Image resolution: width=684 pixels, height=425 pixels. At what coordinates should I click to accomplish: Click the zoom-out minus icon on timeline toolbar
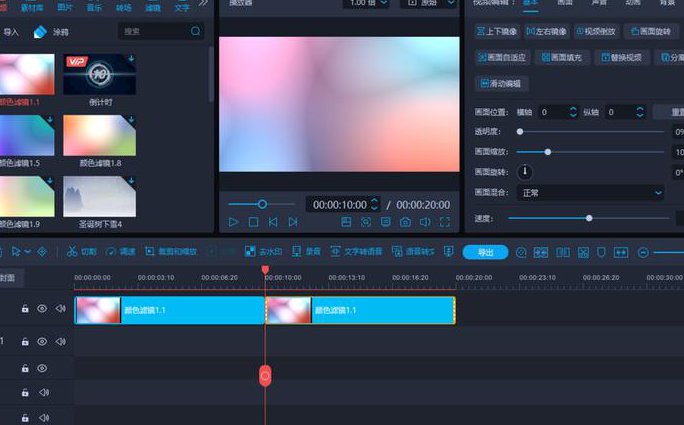tap(643, 252)
